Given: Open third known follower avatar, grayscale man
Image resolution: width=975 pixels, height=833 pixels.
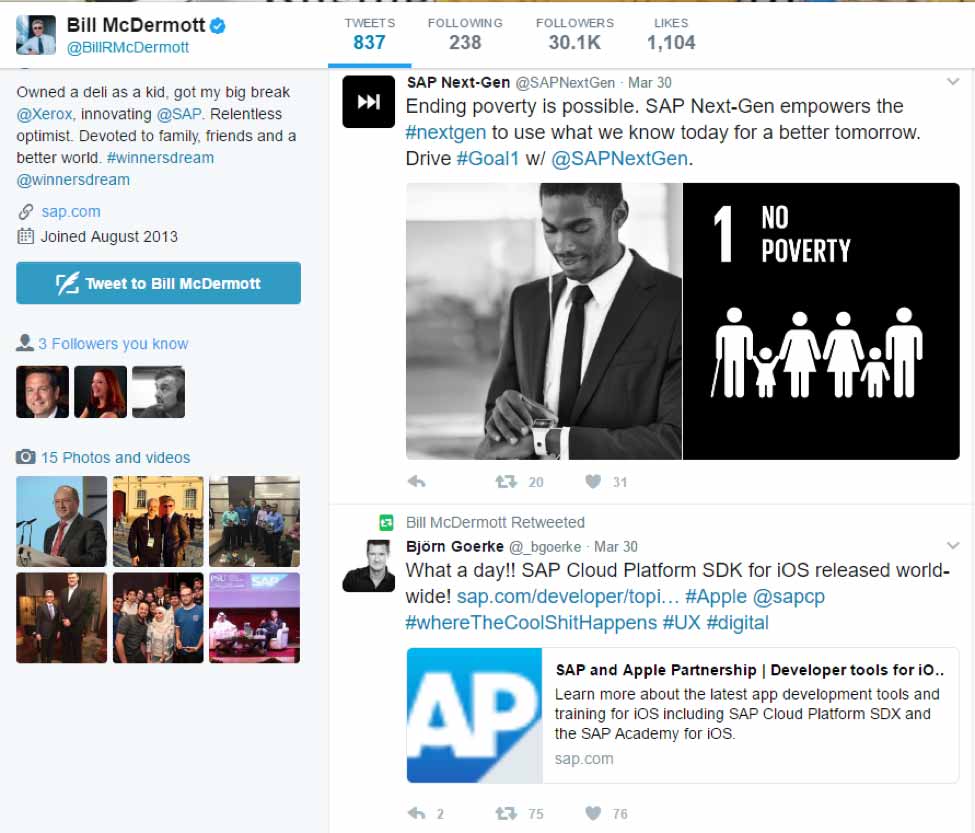Looking at the screenshot, I should (x=158, y=392).
